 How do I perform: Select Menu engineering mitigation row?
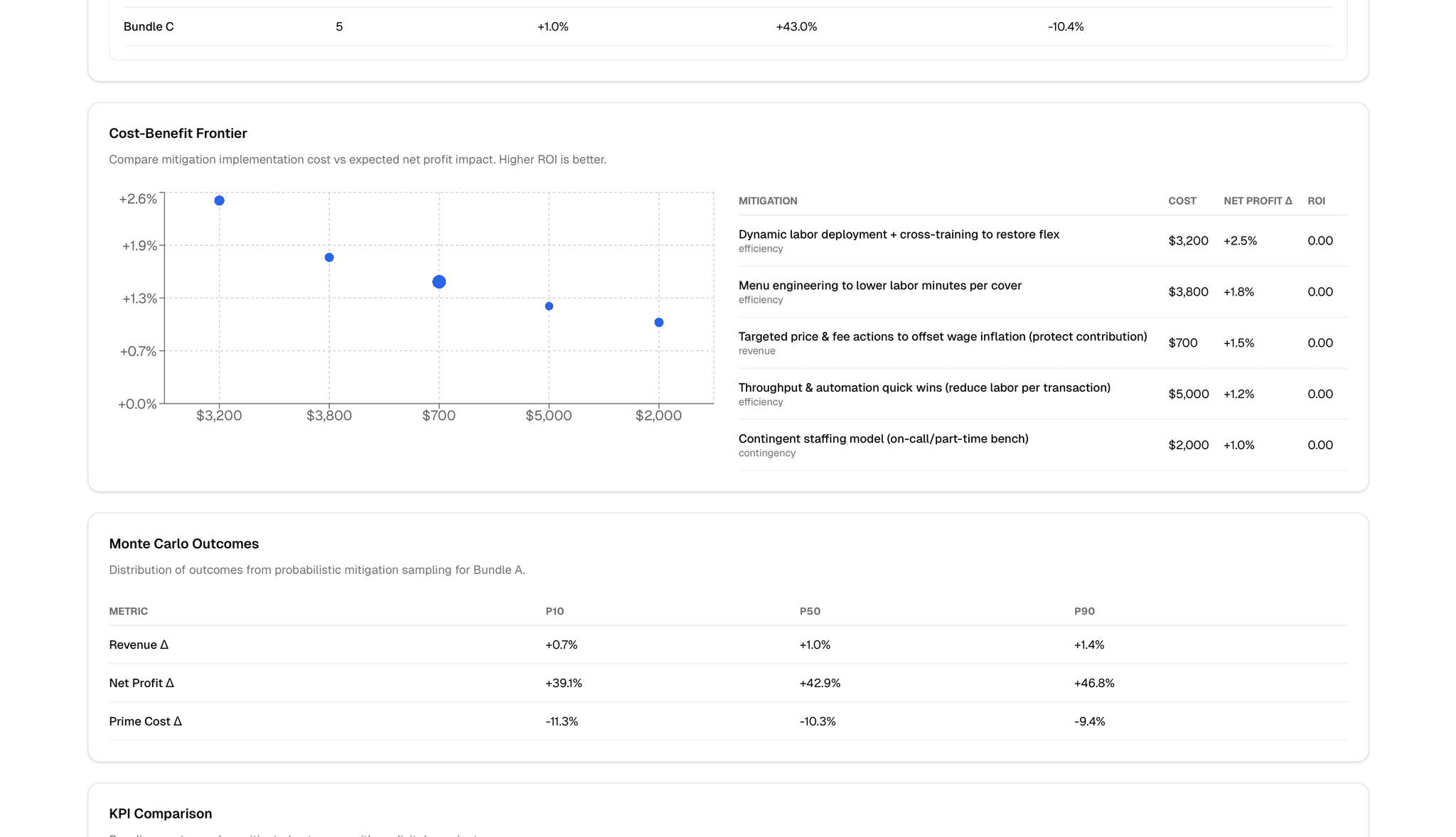click(879, 291)
